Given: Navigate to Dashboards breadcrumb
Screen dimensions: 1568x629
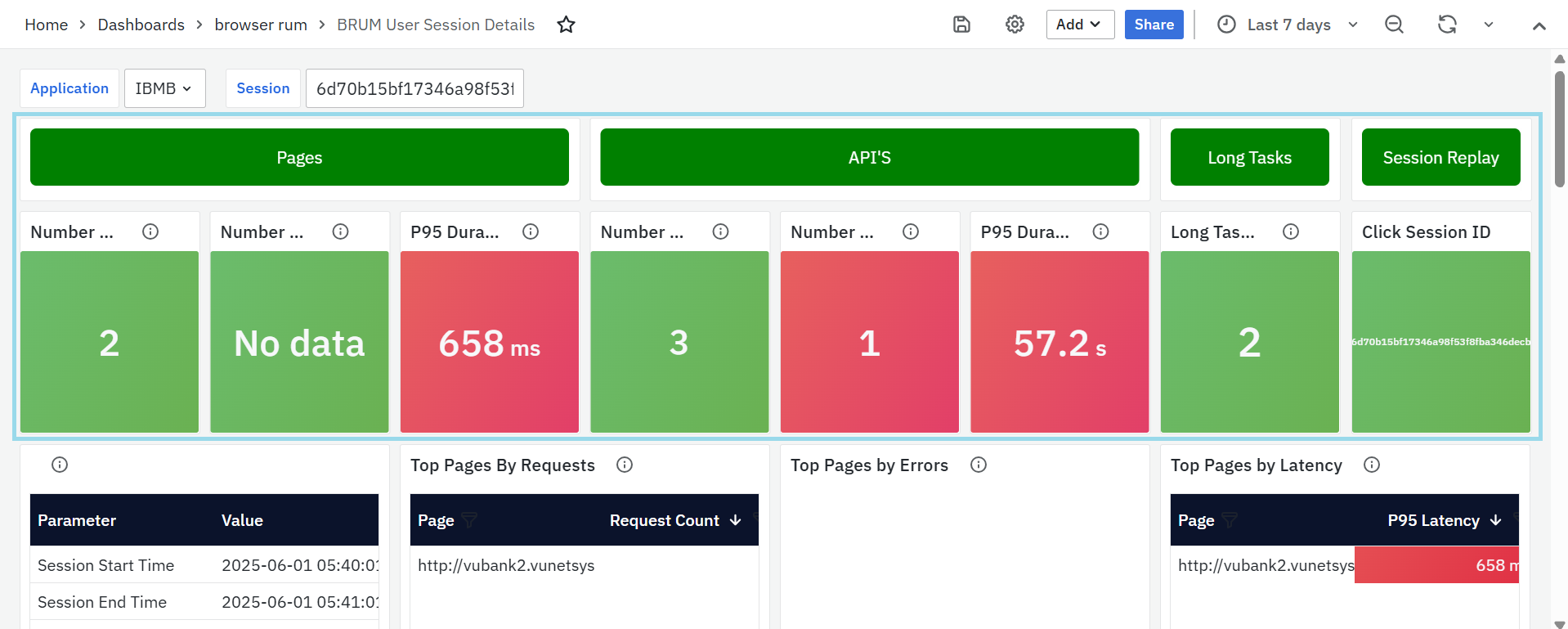Looking at the screenshot, I should (x=141, y=25).
